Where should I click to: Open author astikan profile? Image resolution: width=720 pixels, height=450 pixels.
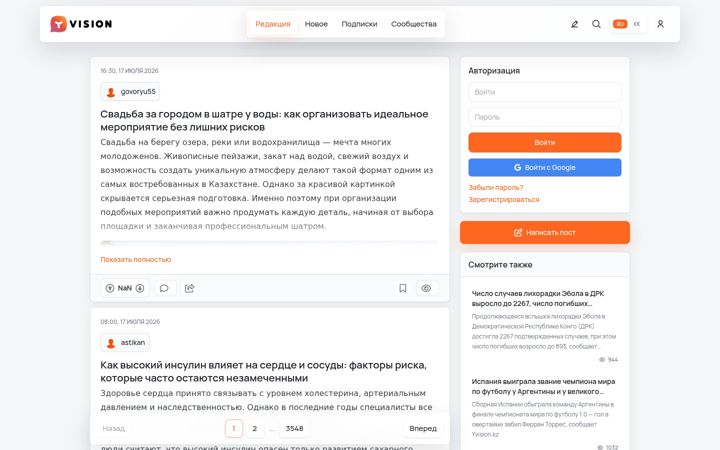click(x=125, y=343)
